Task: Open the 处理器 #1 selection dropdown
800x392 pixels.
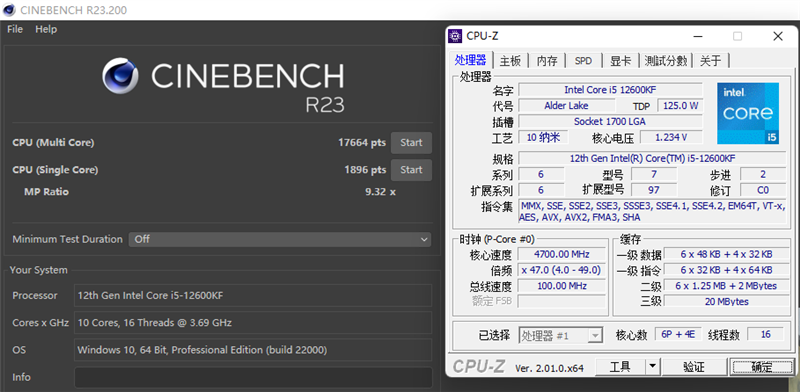Action: click(561, 335)
